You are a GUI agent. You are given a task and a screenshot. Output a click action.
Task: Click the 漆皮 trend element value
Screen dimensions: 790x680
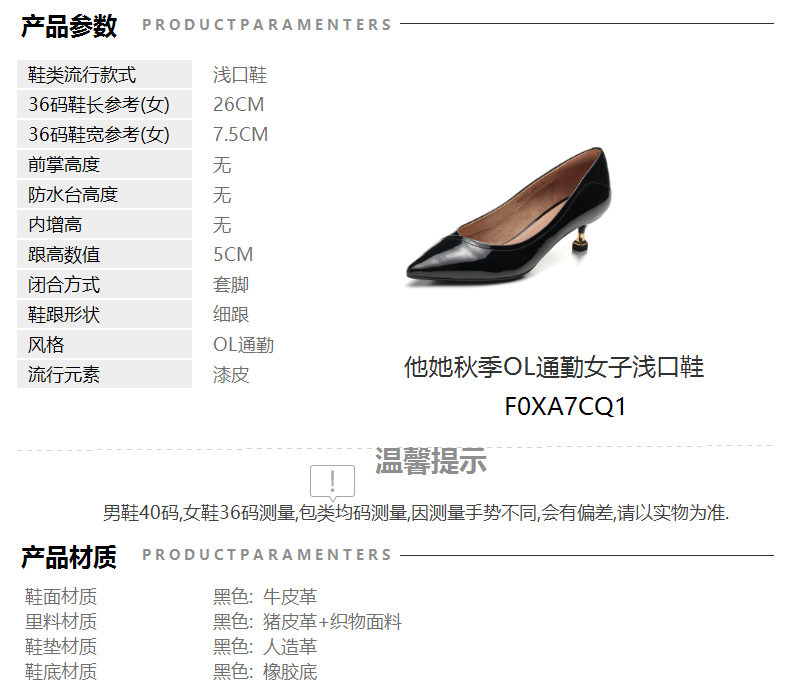coord(231,375)
